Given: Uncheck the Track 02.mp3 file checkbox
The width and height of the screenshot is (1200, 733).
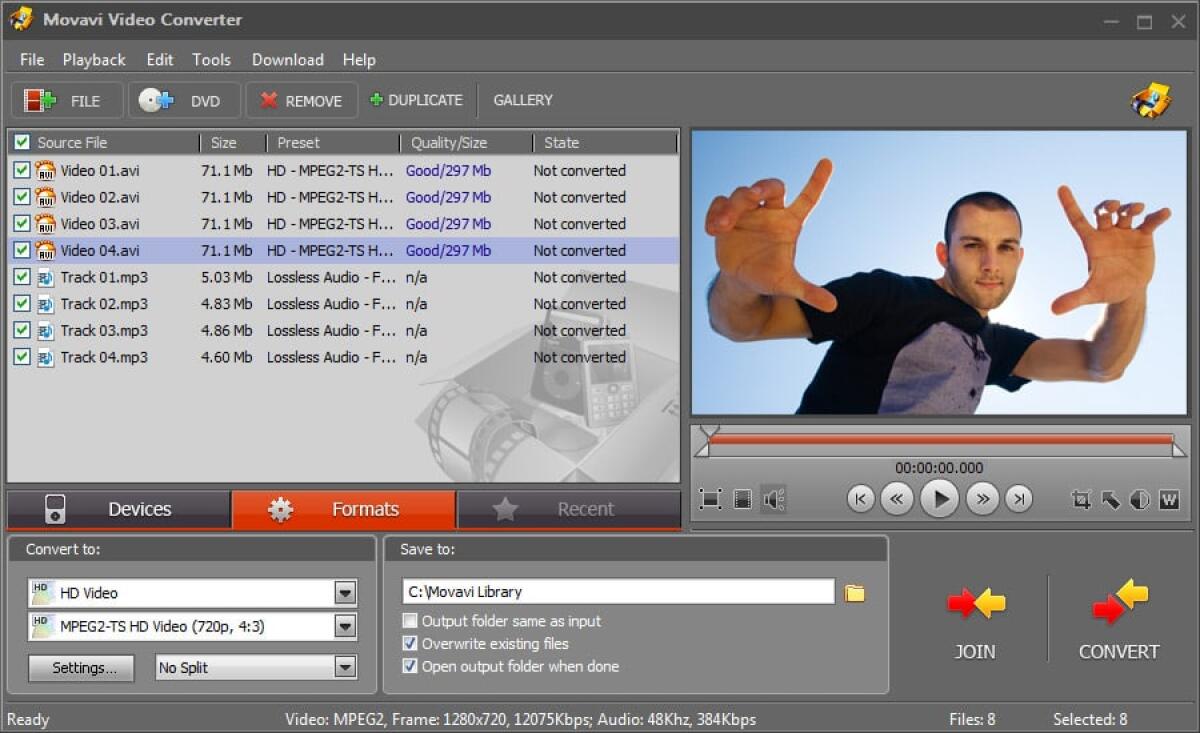Looking at the screenshot, I should coord(22,303).
